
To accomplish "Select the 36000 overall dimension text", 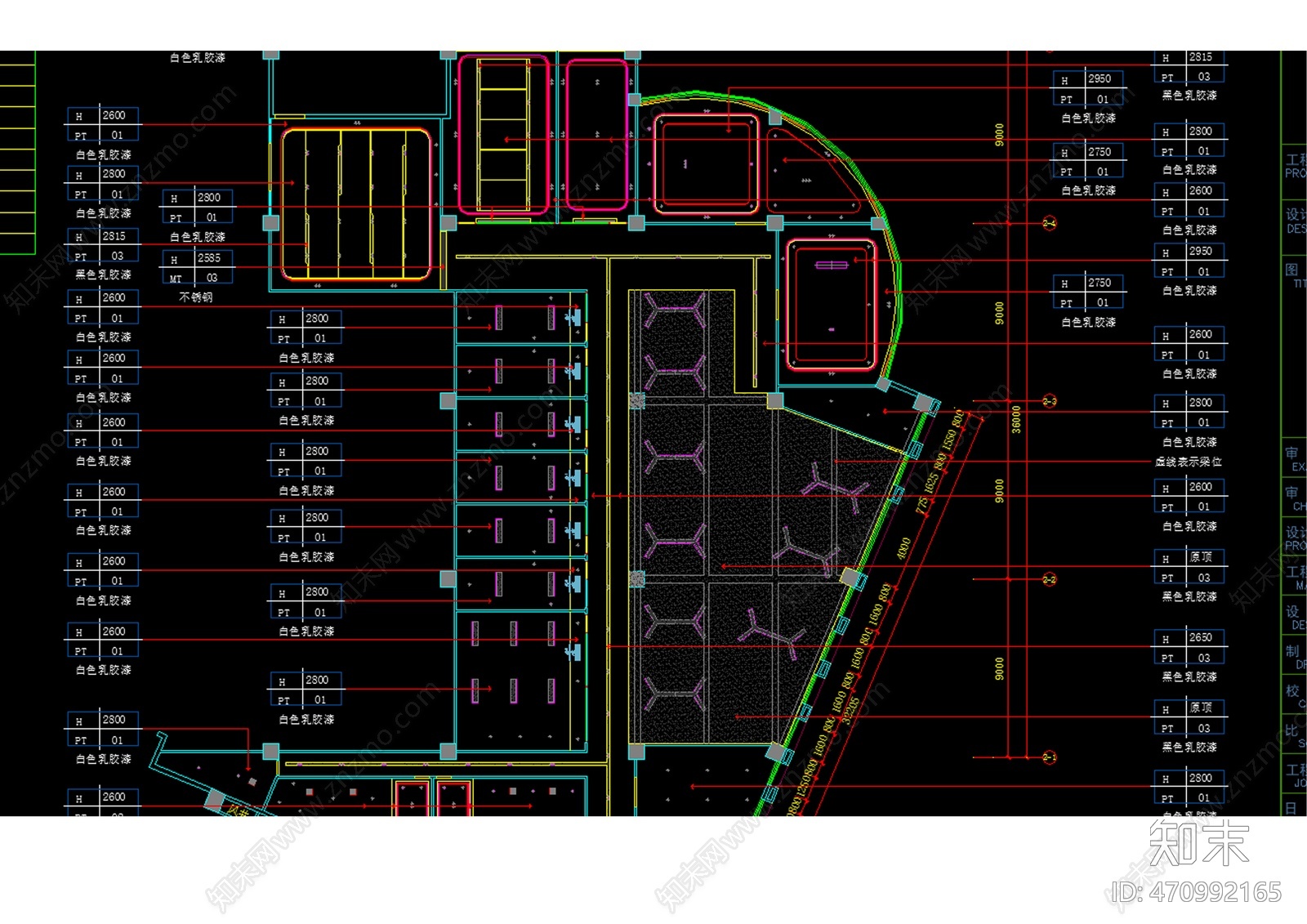I will tap(1016, 419).
